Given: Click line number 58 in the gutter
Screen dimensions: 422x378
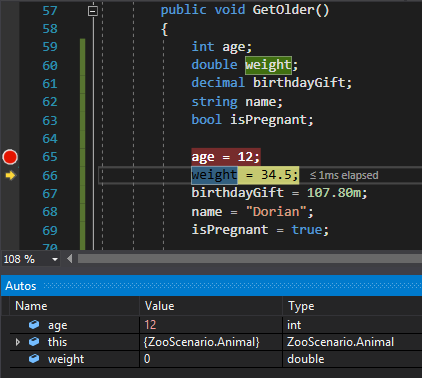Looking at the screenshot, I should click(x=50, y=29).
